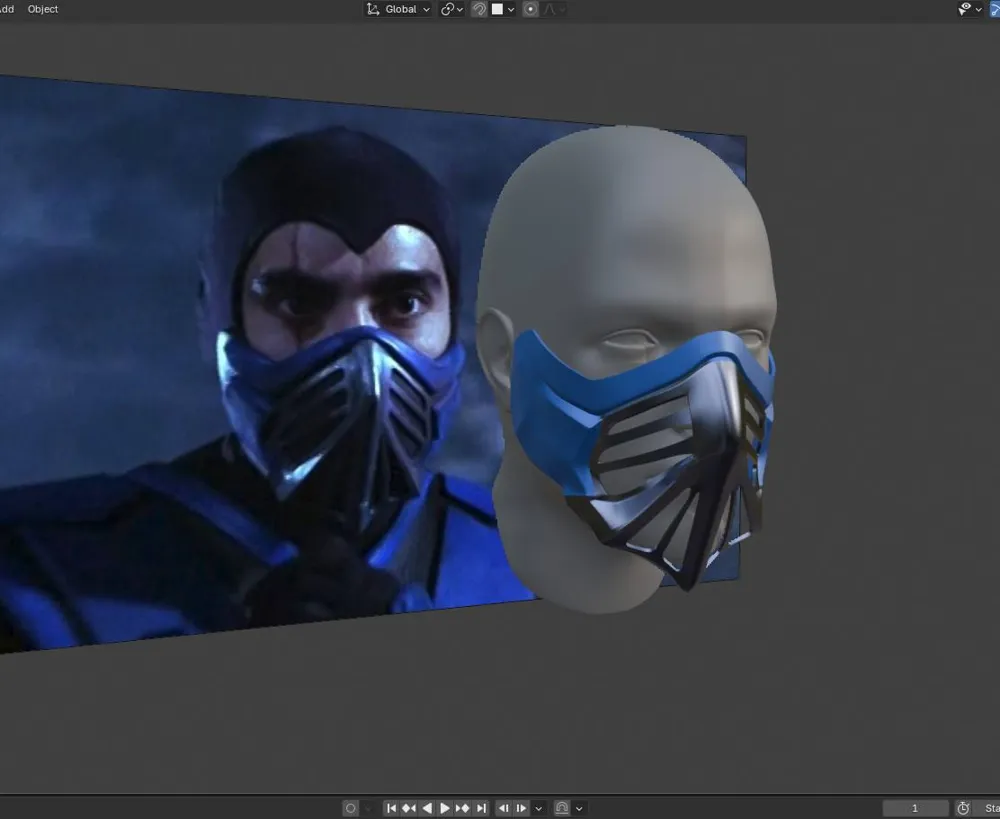Open the selectability and visibility popover
1000x819 pixels.
coord(970,9)
